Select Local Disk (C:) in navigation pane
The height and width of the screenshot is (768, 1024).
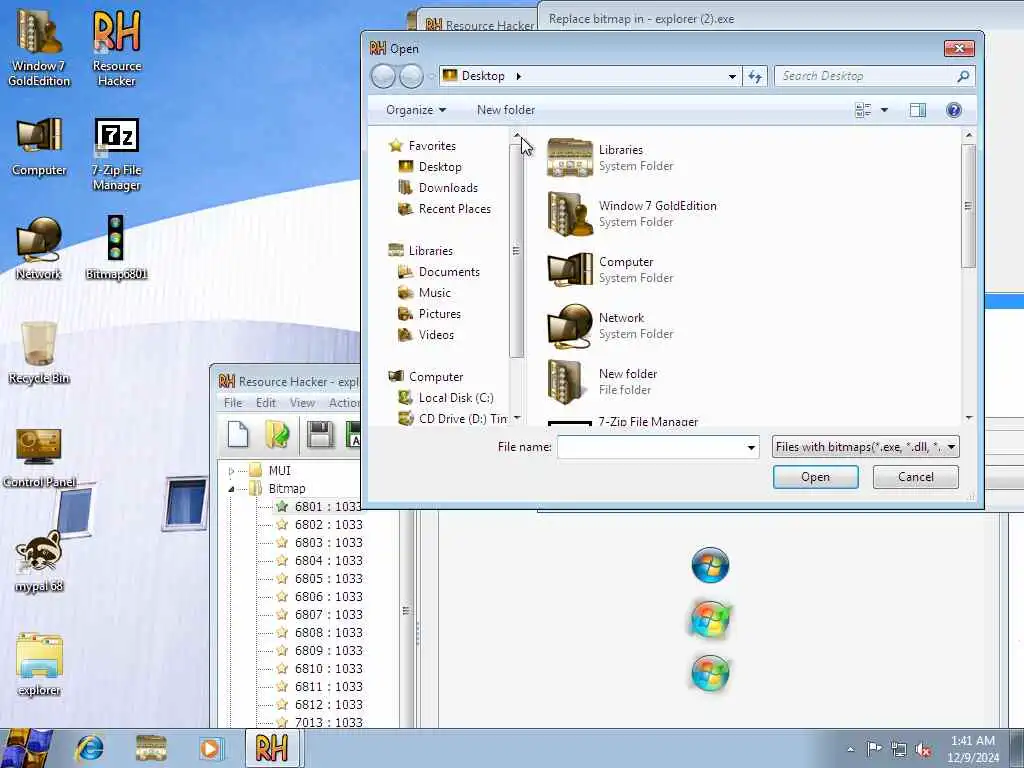pyautogui.click(x=456, y=398)
